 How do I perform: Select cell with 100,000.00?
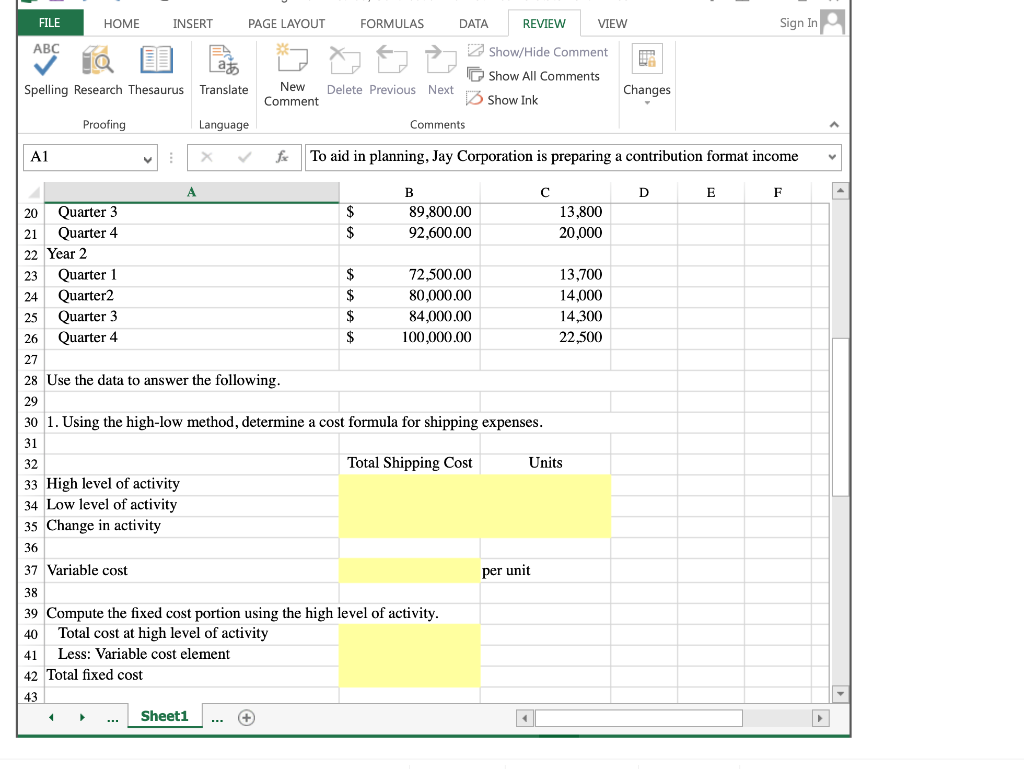click(409, 337)
